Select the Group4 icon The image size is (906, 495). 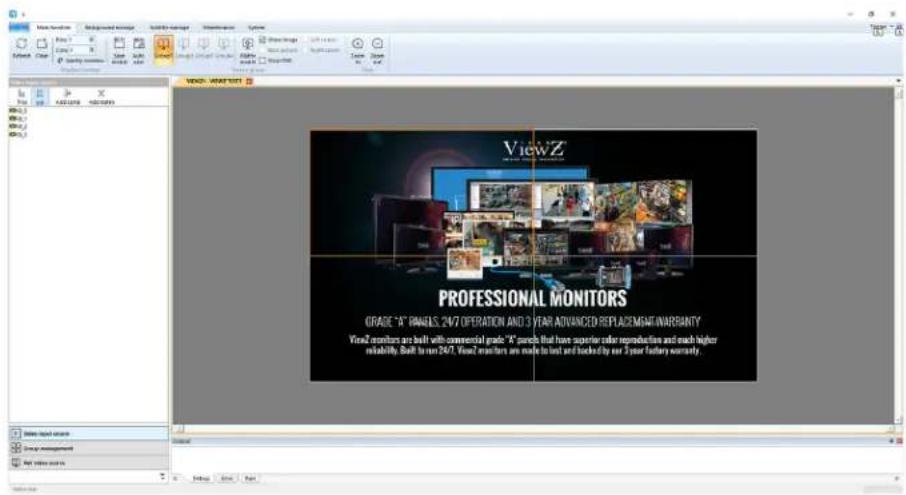pos(224,49)
